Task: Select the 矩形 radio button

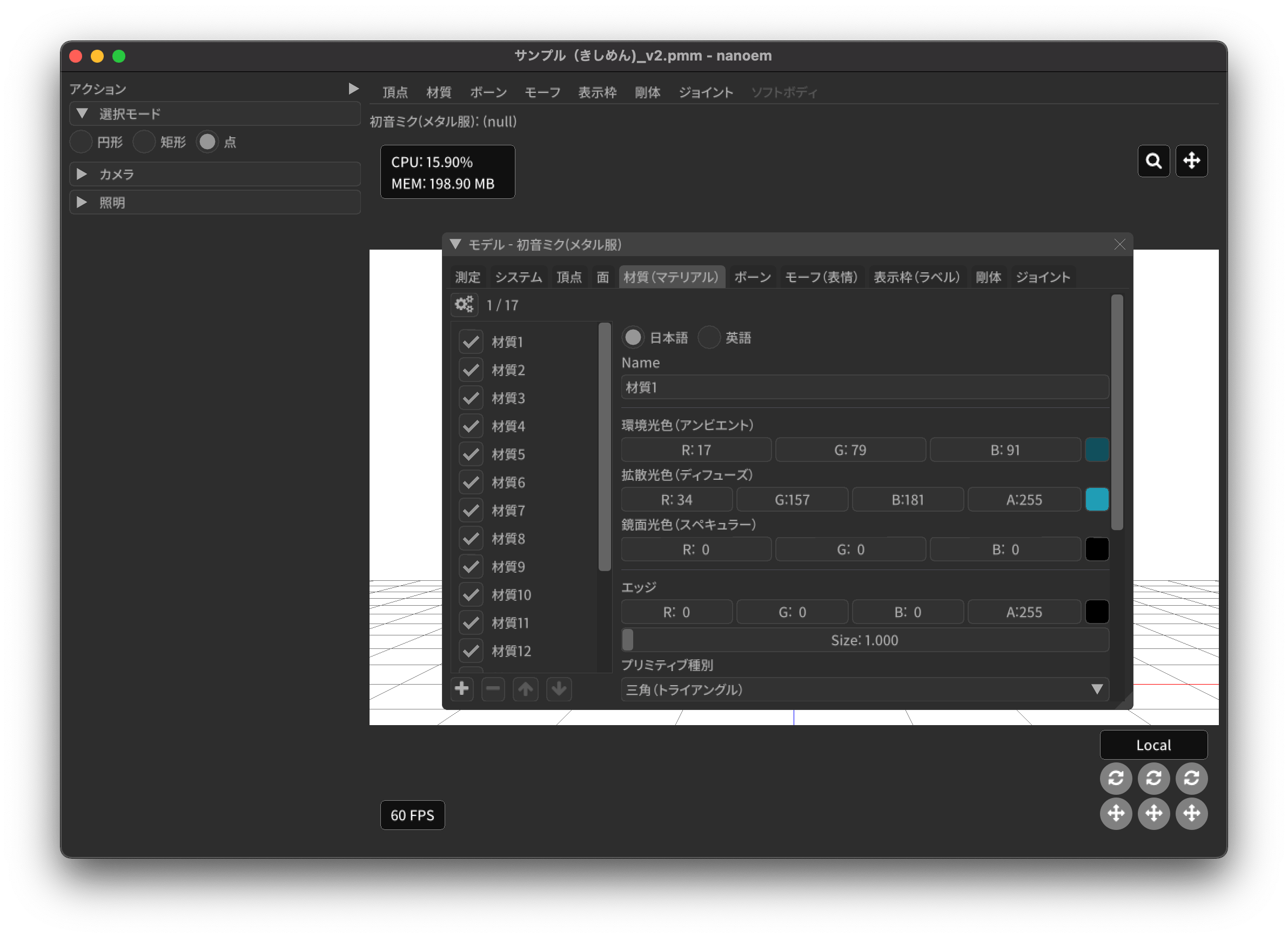Action: [144, 142]
